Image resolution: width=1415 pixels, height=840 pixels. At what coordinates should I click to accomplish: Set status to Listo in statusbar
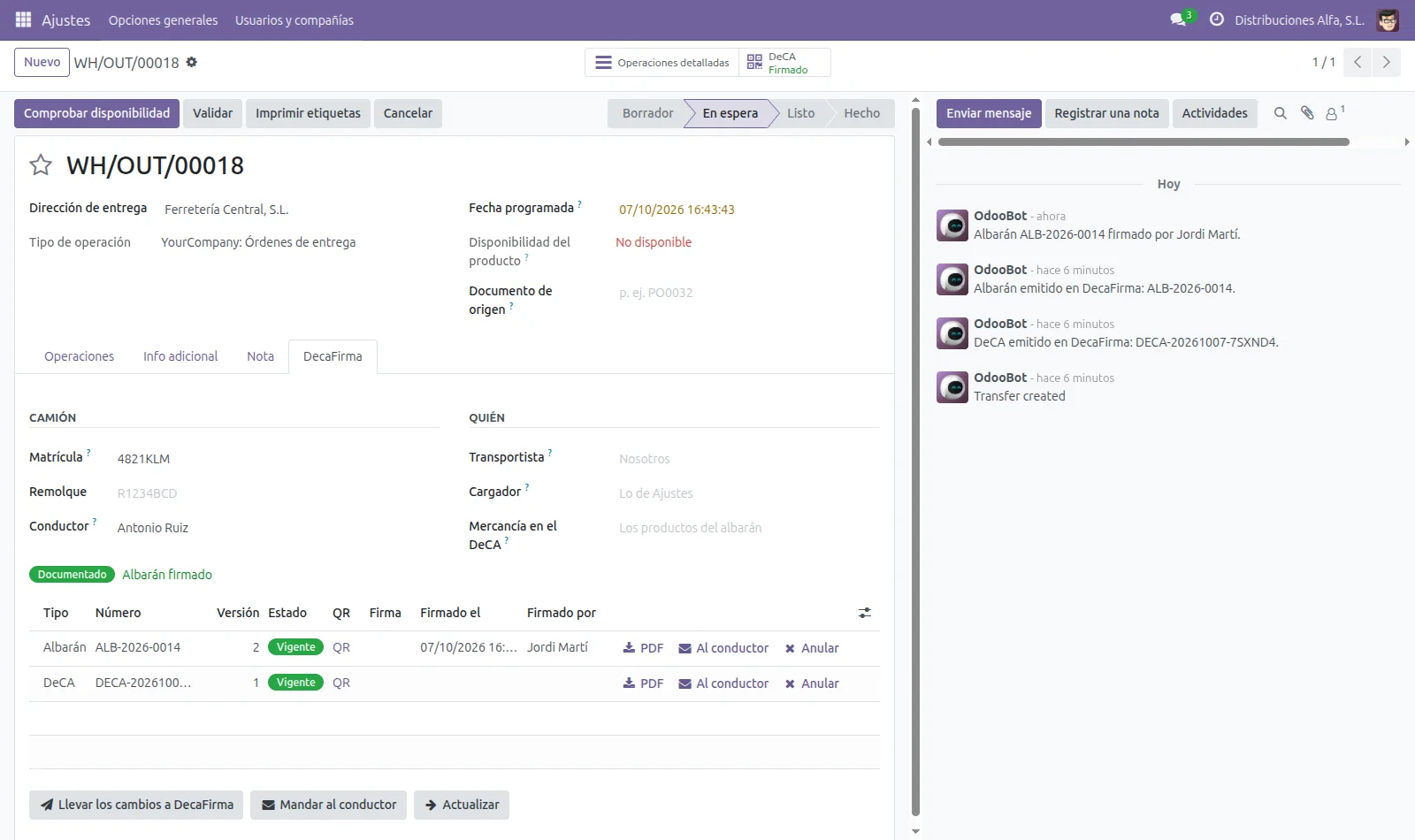tap(800, 113)
